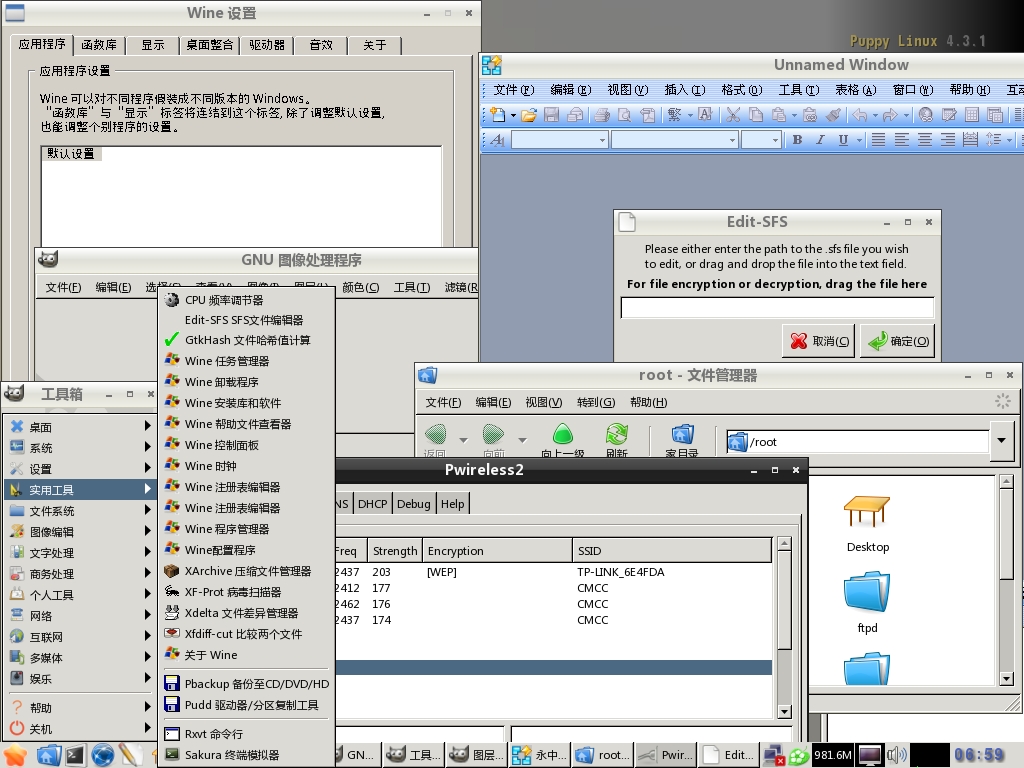This screenshot has width=1024, height=768.
Task: Click the undo arrow icon
Action: (860, 115)
